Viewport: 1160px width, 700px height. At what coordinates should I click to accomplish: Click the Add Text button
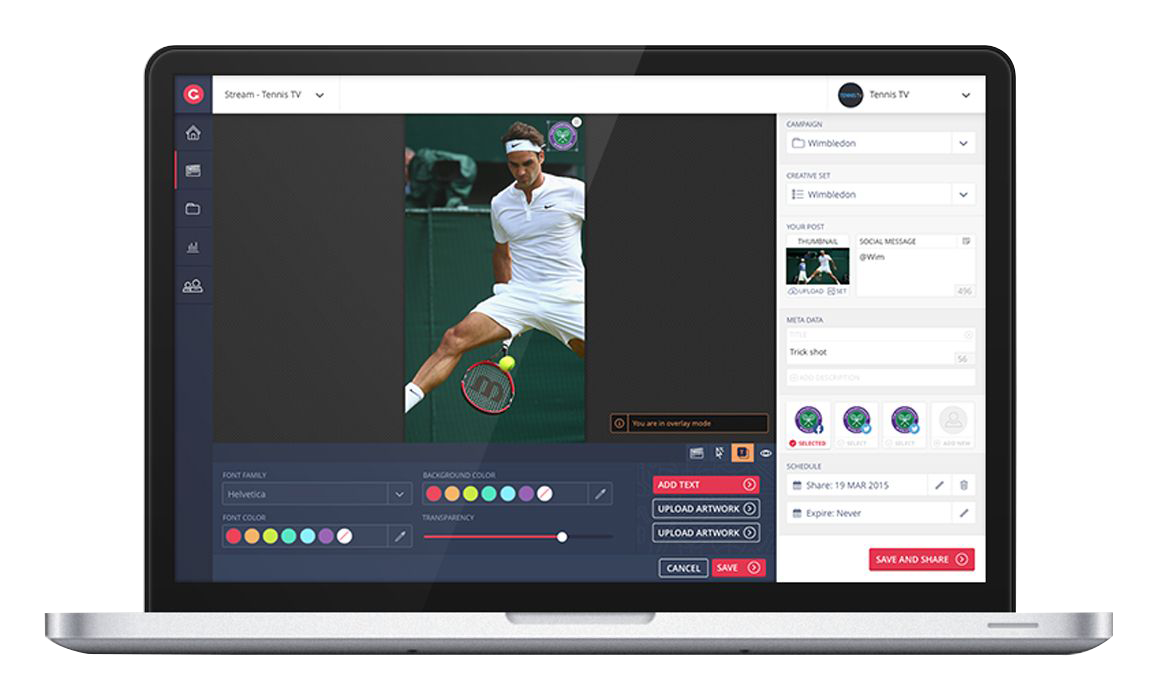pos(706,485)
